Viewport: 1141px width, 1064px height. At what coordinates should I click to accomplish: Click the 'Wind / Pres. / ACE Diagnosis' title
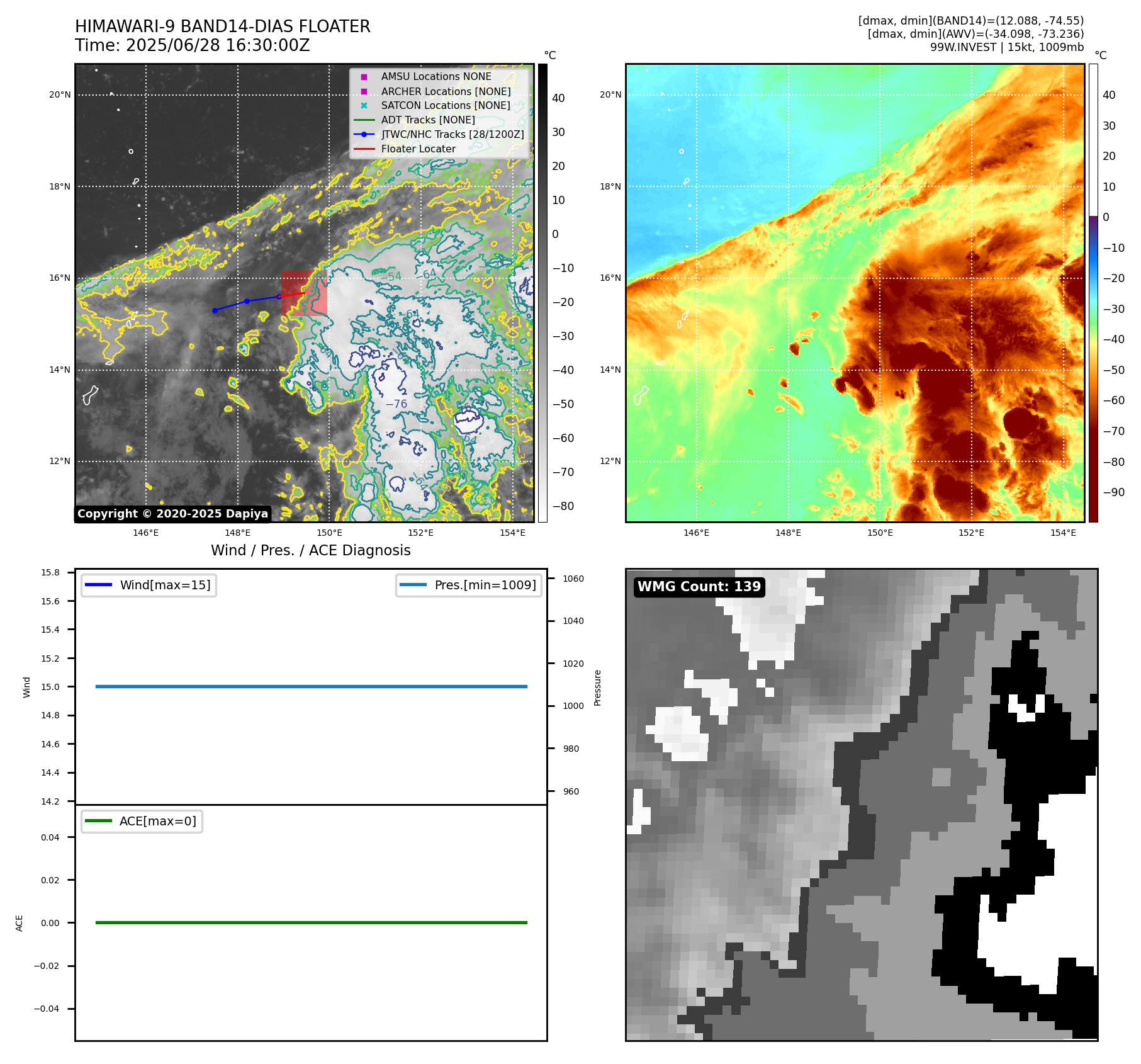coord(311,550)
